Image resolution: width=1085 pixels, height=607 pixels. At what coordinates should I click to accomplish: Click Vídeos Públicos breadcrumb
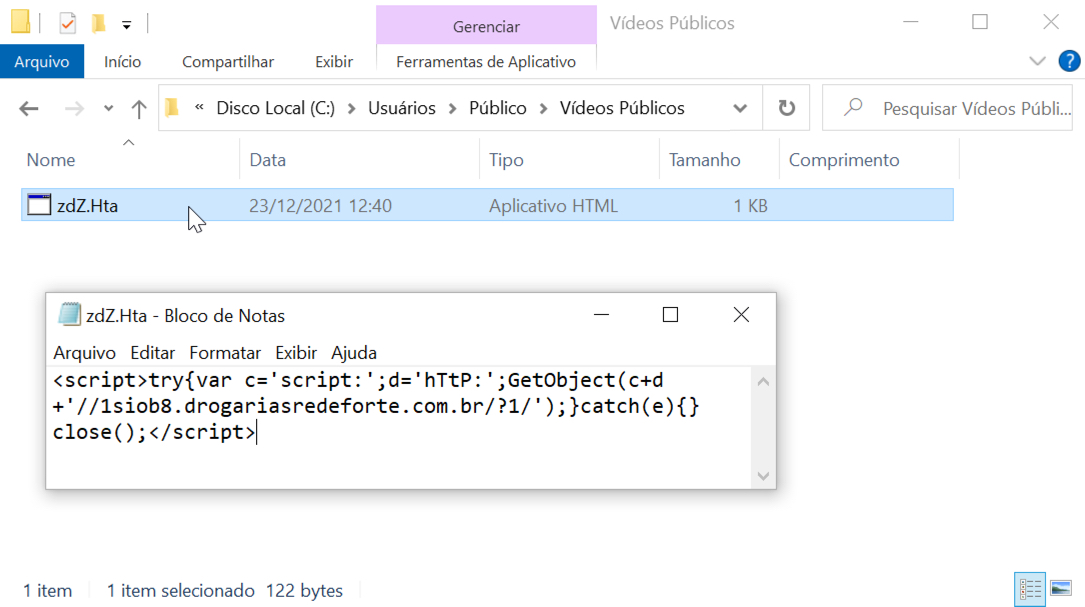pyautogui.click(x=622, y=108)
